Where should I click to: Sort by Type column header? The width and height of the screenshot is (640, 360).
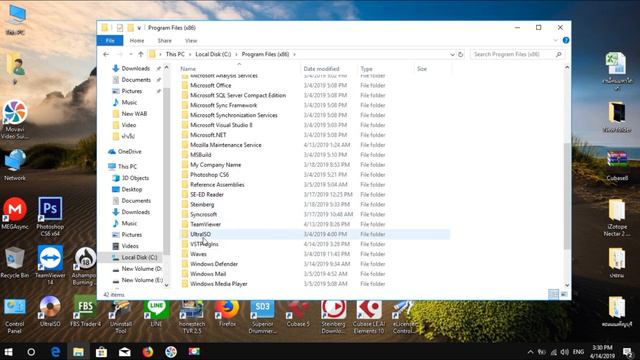(x=386, y=69)
